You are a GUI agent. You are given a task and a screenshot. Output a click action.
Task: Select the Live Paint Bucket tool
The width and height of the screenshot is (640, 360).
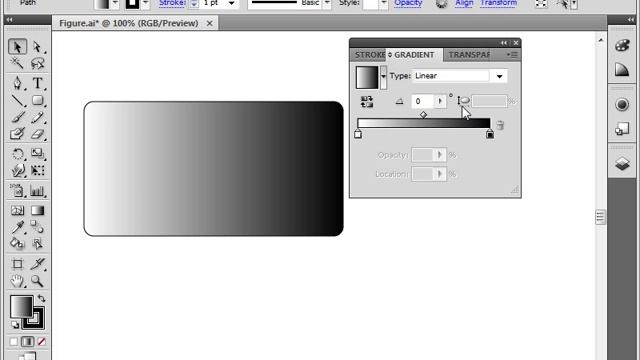tap(17, 244)
